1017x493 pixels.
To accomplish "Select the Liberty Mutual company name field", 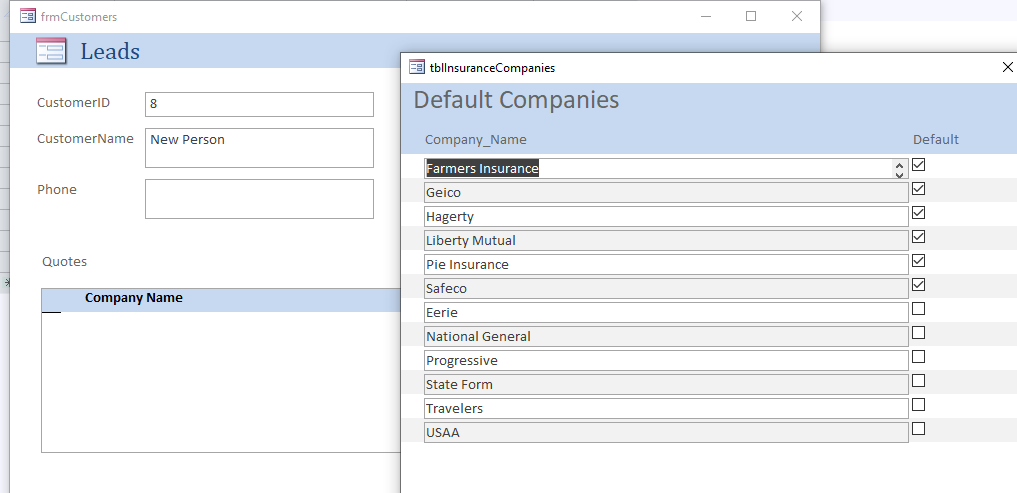I will [666, 241].
